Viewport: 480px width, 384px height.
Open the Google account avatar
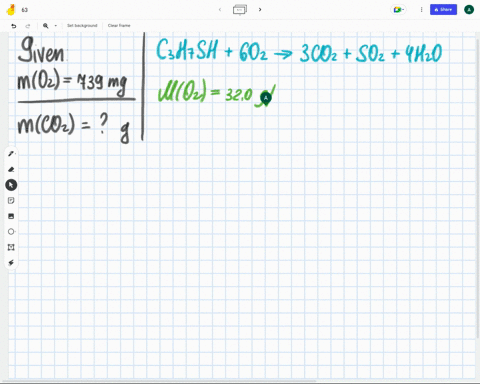coord(469,10)
